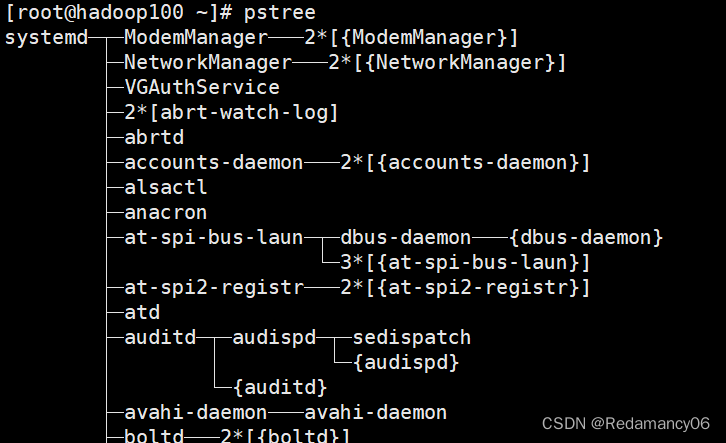Screen dimensions: 726x443
Task: Select the VGAuthService process
Action: coord(202,88)
